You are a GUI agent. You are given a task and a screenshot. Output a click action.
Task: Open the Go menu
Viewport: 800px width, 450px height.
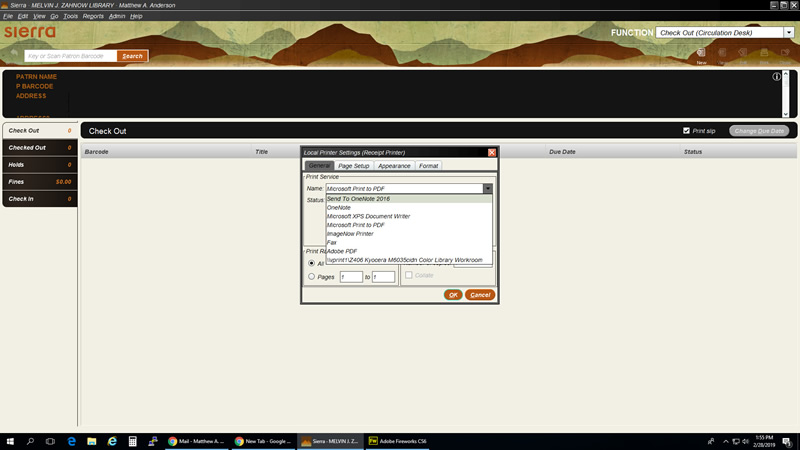54,16
